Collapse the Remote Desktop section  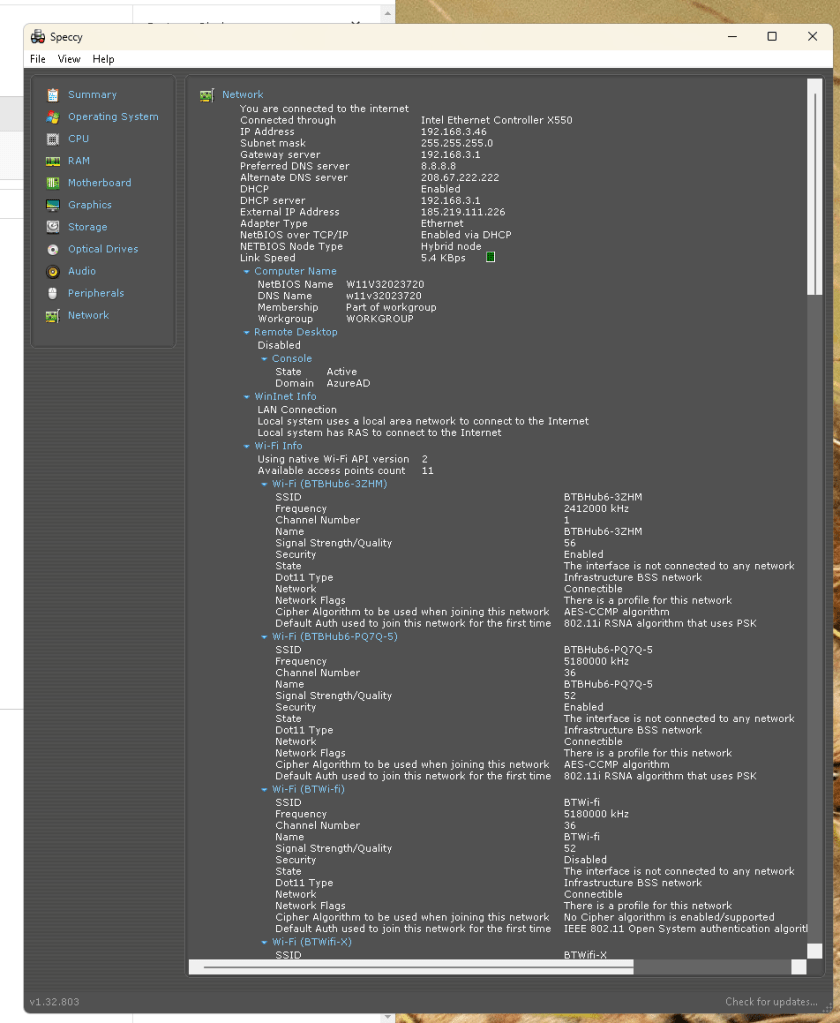click(x=247, y=332)
